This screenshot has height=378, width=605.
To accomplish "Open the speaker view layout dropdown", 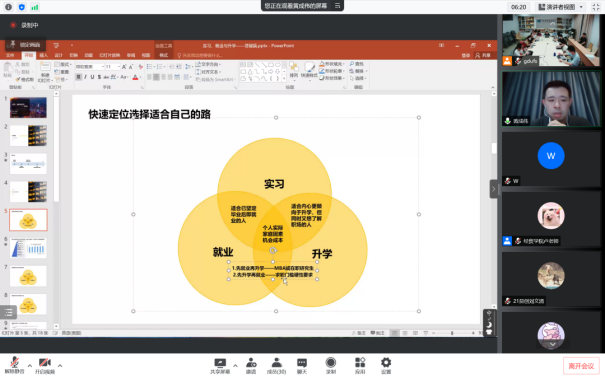I will [x=561, y=7].
